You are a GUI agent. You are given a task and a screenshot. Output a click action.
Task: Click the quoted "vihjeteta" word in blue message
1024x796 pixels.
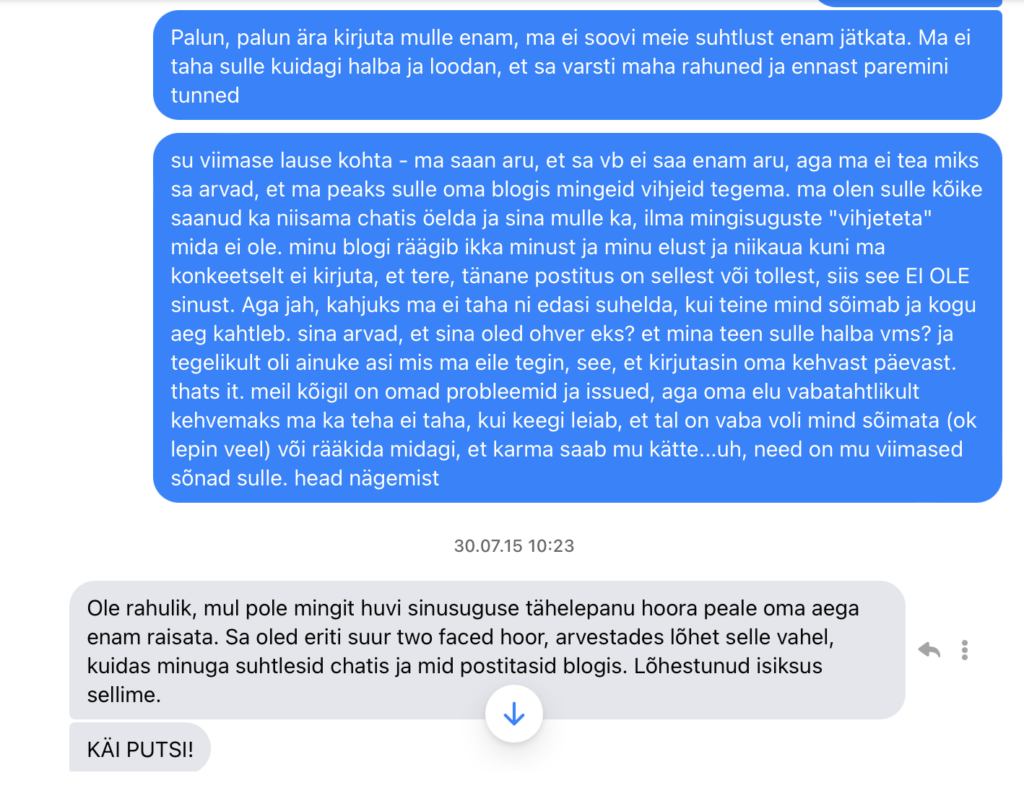880,218
